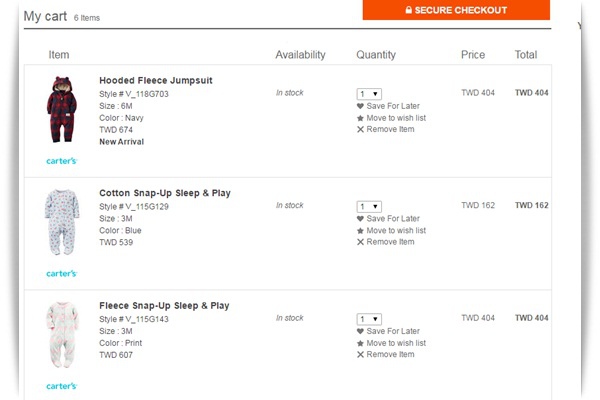
Task: Select Remove Item text for Cotton Snap-Up
Action: click(390, 242)
